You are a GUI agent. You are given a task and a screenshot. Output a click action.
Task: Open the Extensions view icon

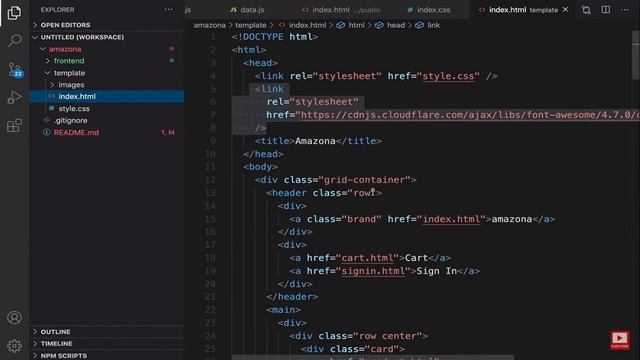click(14, 125)
